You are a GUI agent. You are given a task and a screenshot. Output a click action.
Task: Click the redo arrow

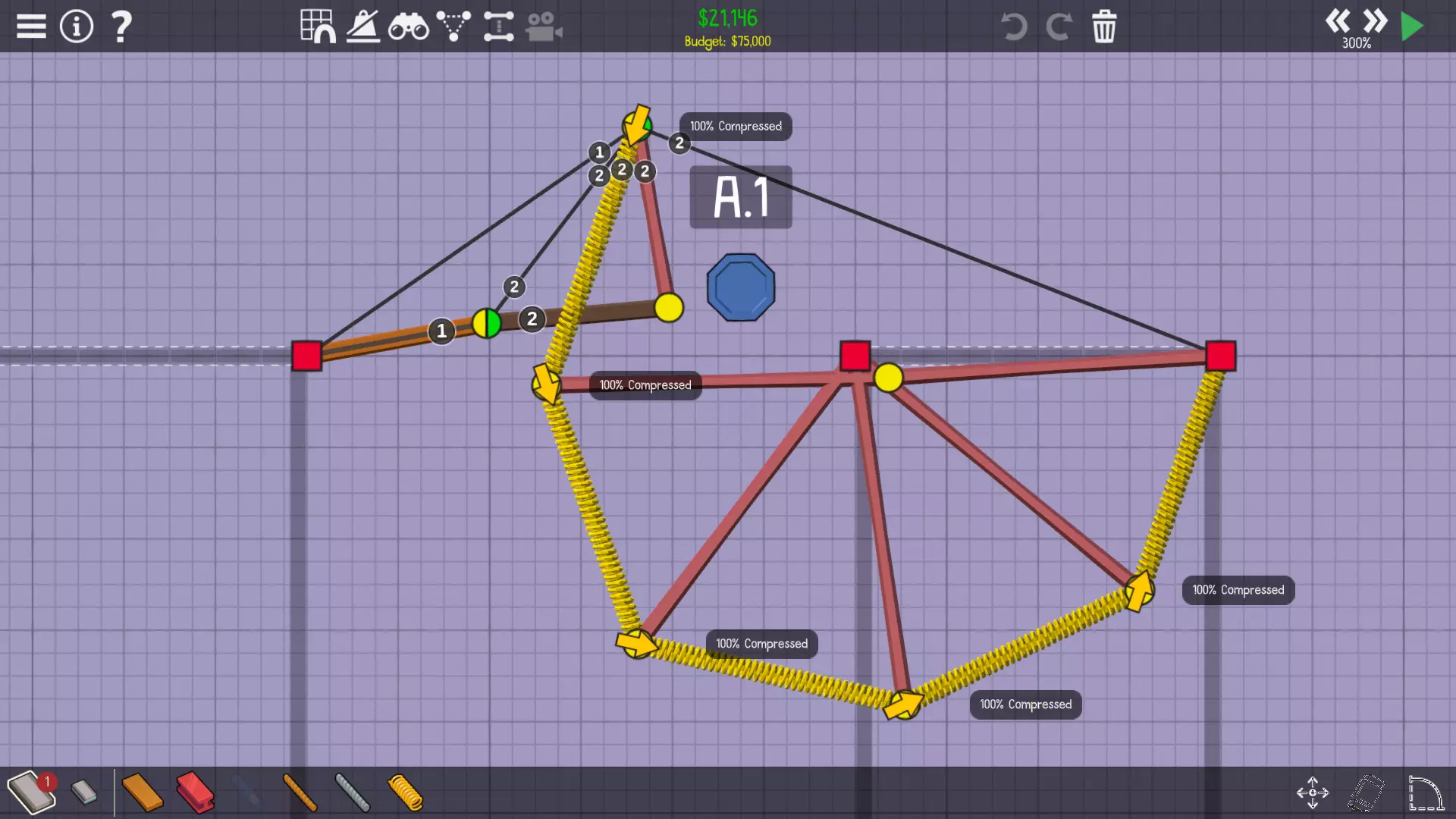click(x=1059, y=27)
